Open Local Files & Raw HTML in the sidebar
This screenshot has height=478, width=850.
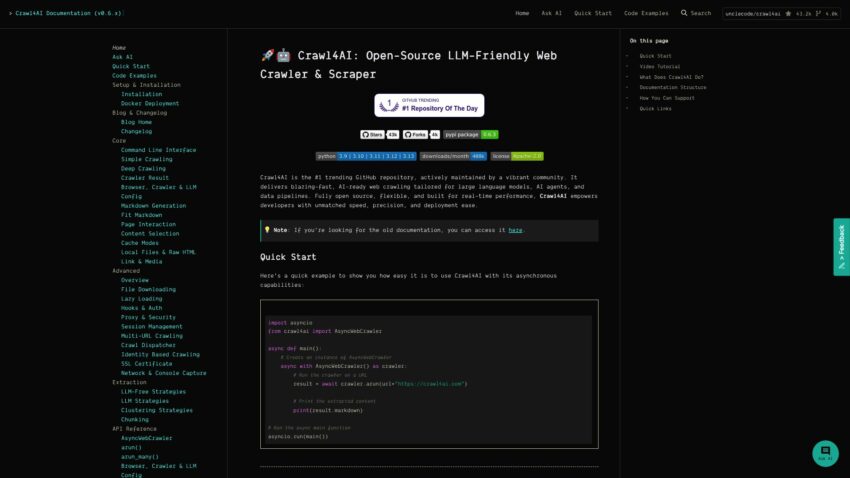pyautogui.click(x=158, y=252)
